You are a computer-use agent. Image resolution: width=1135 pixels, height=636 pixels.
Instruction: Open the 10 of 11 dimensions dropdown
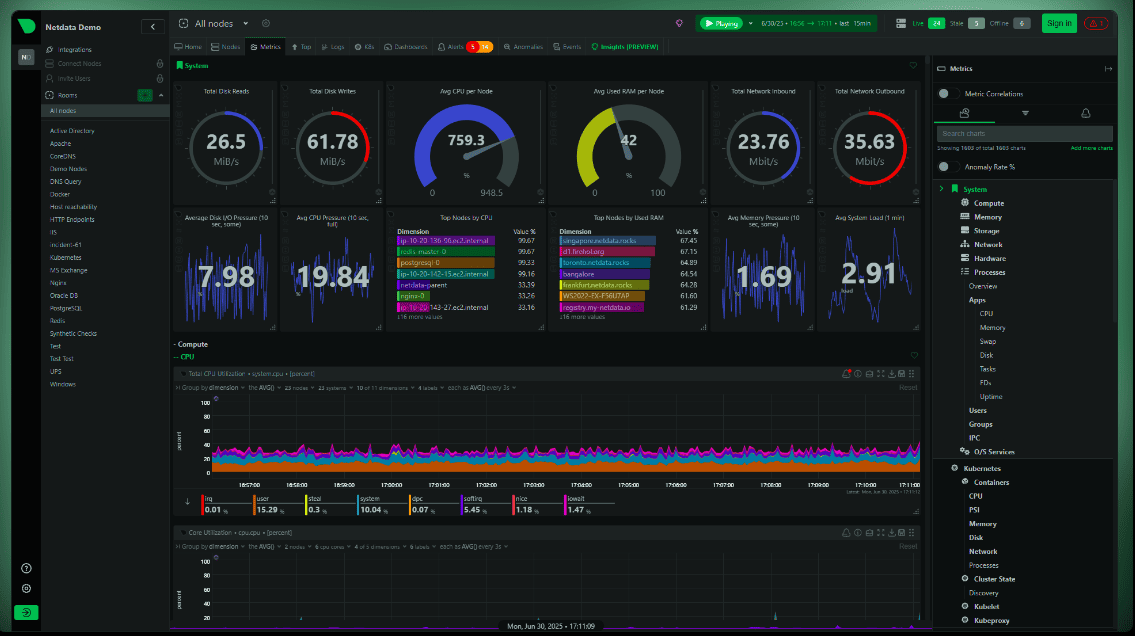coord(384,388)
